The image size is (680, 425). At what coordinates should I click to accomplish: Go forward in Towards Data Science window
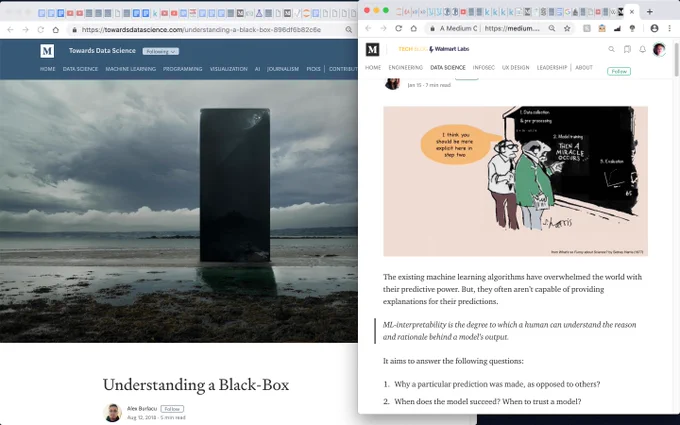(26, 30)
